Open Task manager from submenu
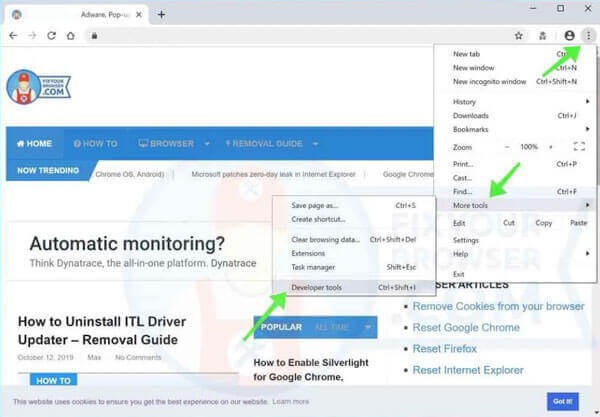Image resolution: width=600 pixels, height=417 pixels. coord(354,267)
